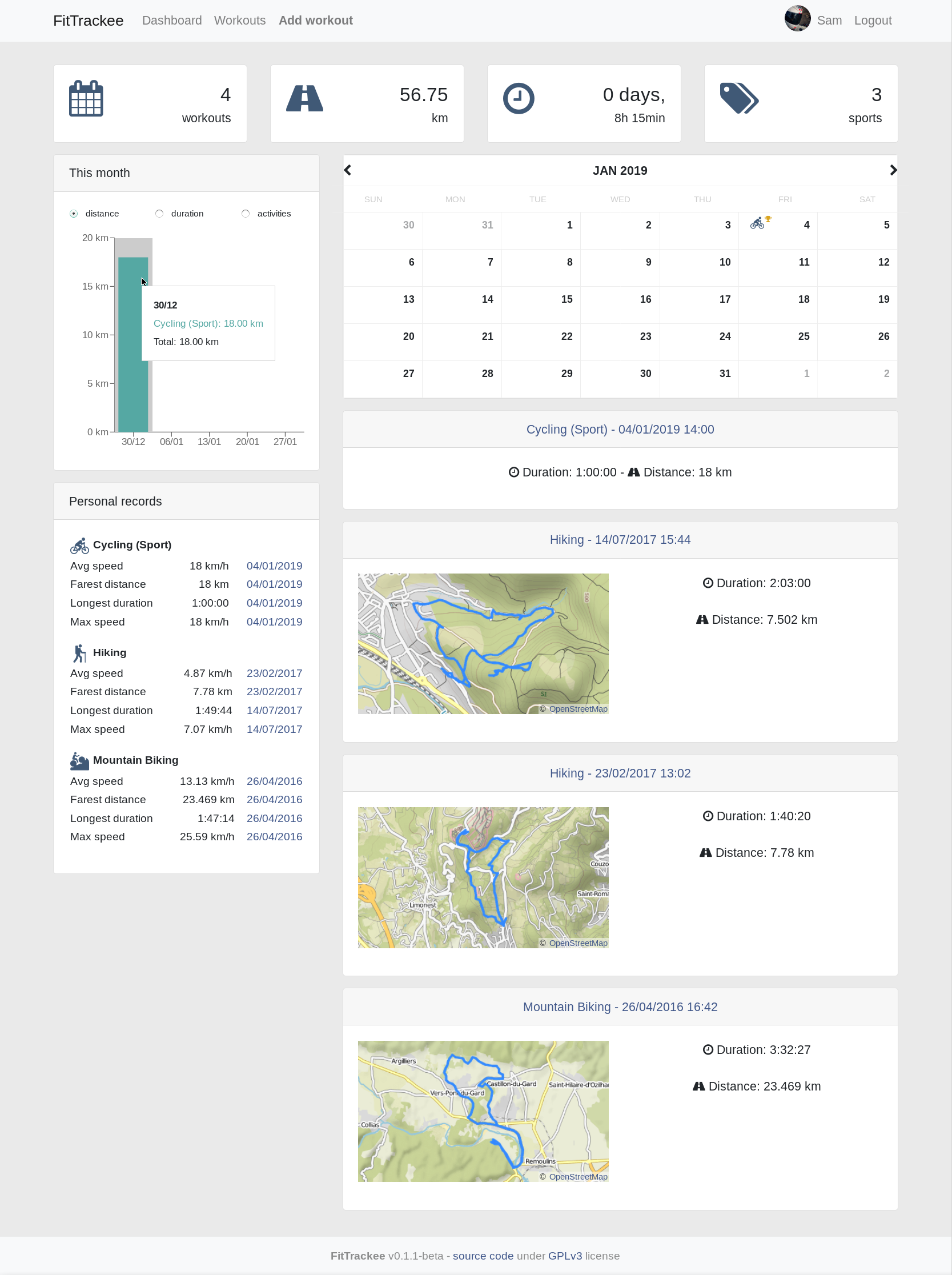This screenshot has height=1275, width=952.
Task: Click the calendar workouts icon
Action: tap(86, 99)
